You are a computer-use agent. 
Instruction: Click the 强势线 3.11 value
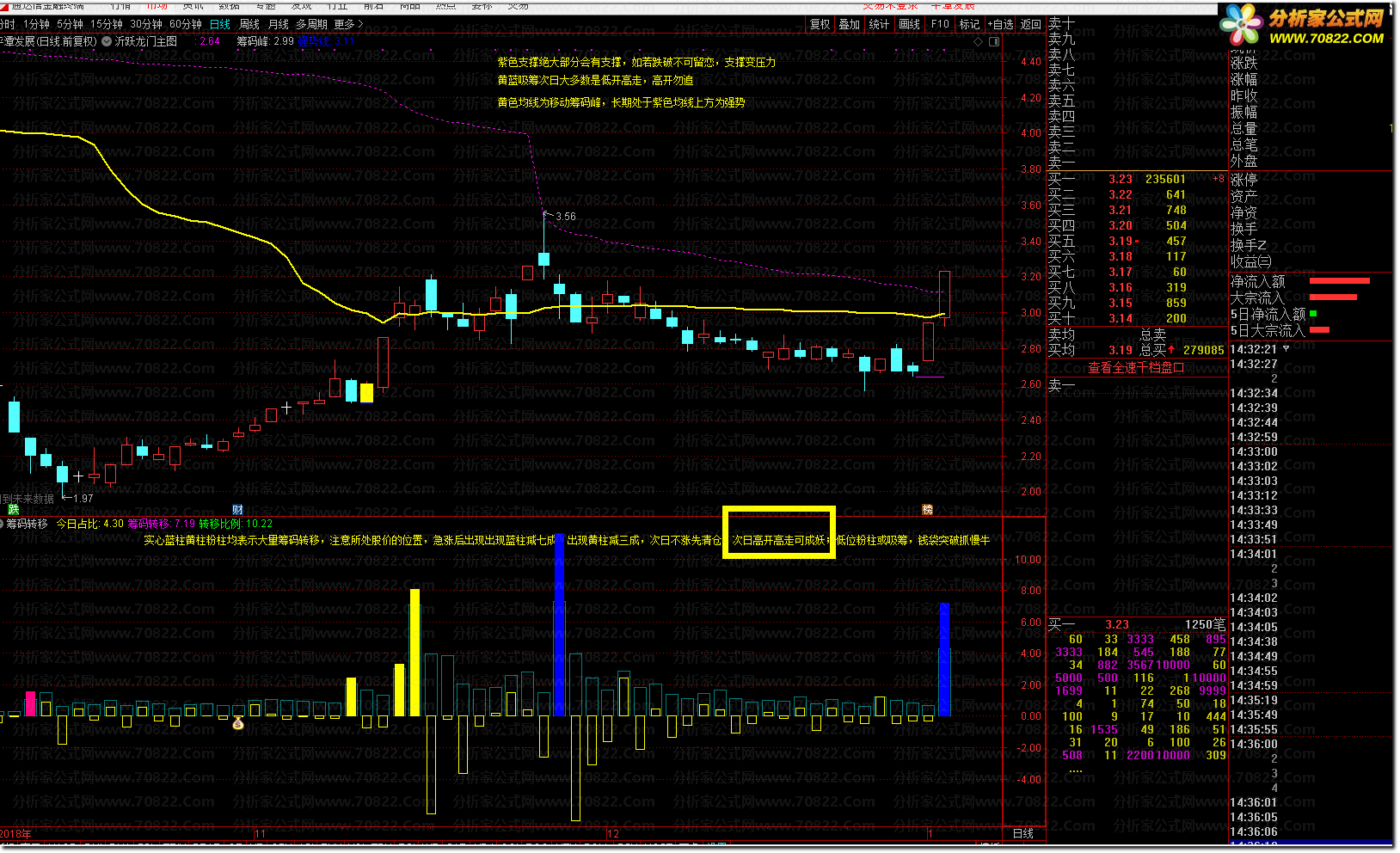point(326,41)
